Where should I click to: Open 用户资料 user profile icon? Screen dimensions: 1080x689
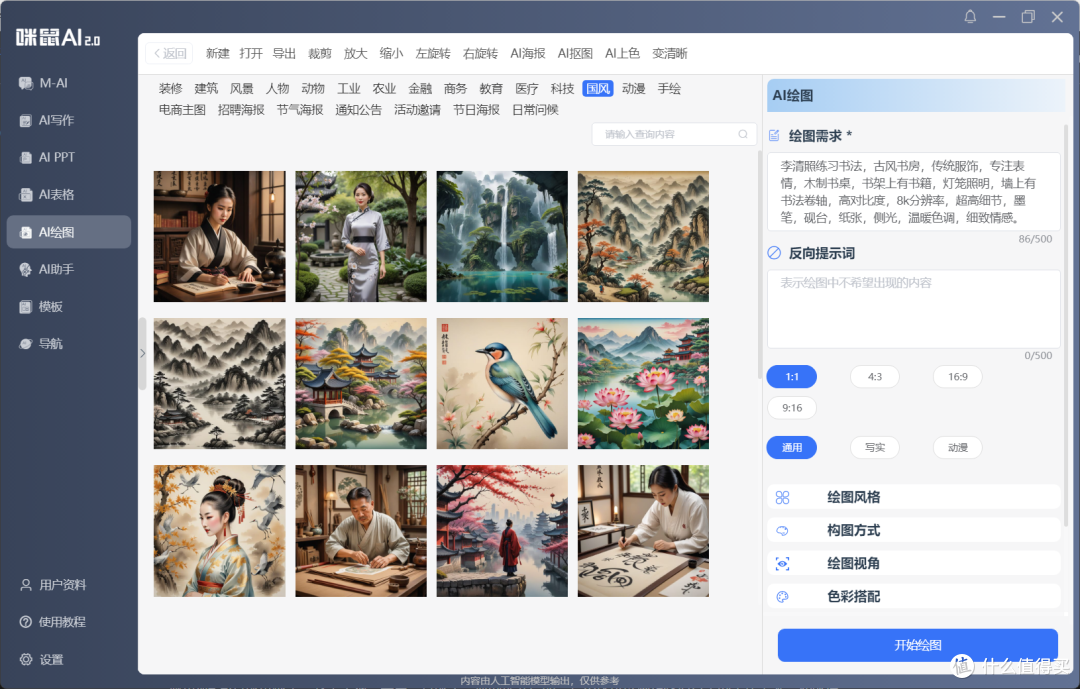pos(25,585)
